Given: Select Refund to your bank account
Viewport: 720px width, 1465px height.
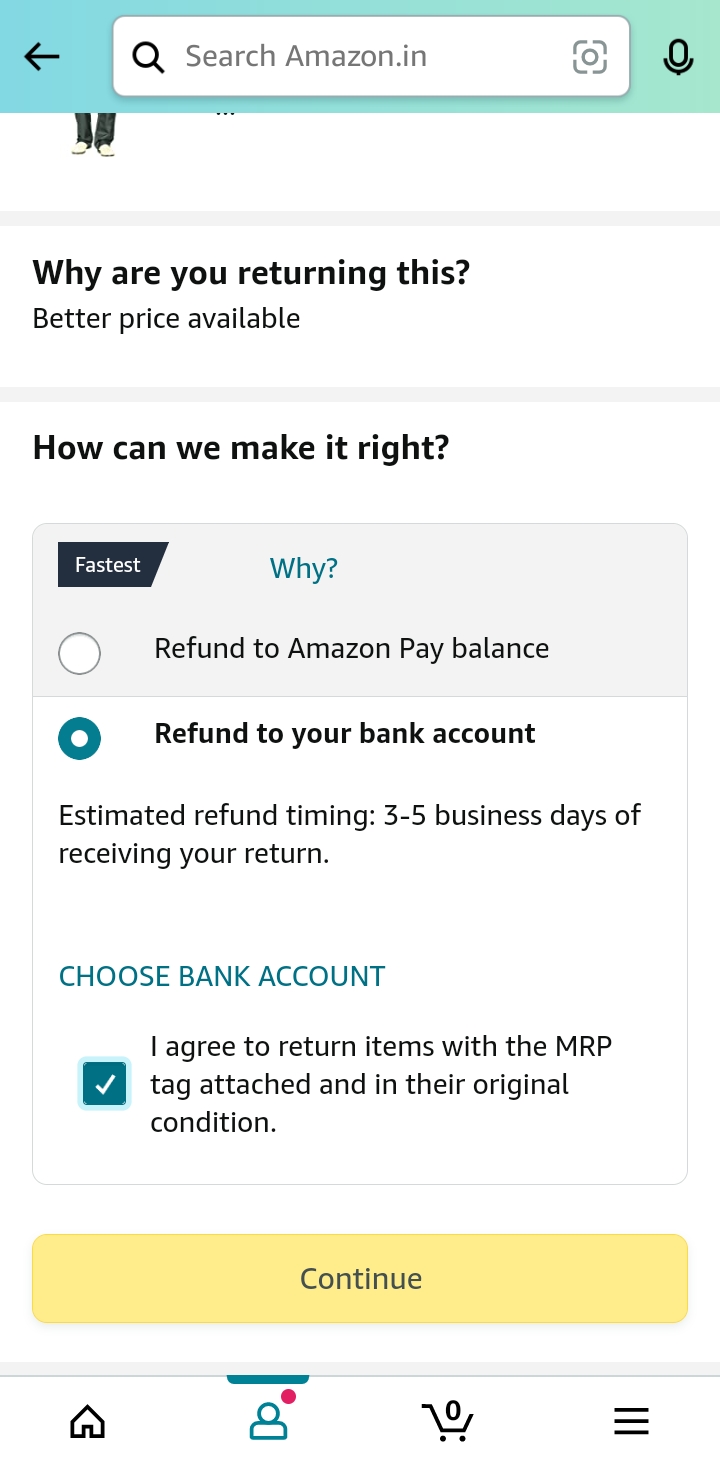Looking at the screenshot, I should click(x=80, y=739).
